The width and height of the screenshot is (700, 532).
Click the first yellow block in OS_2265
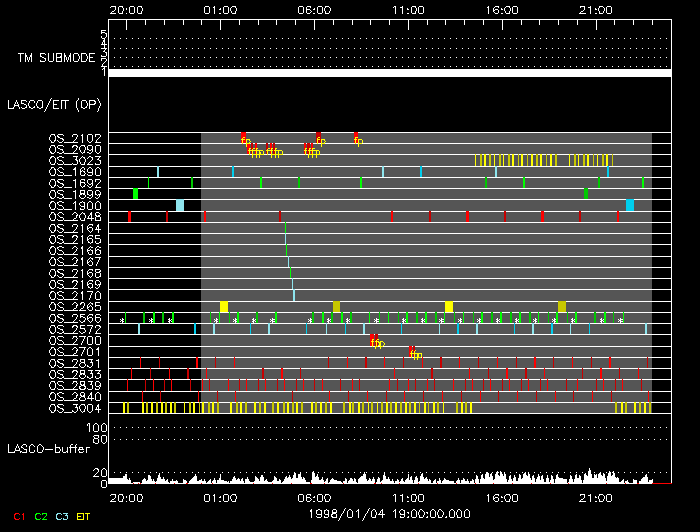(224, 307)
